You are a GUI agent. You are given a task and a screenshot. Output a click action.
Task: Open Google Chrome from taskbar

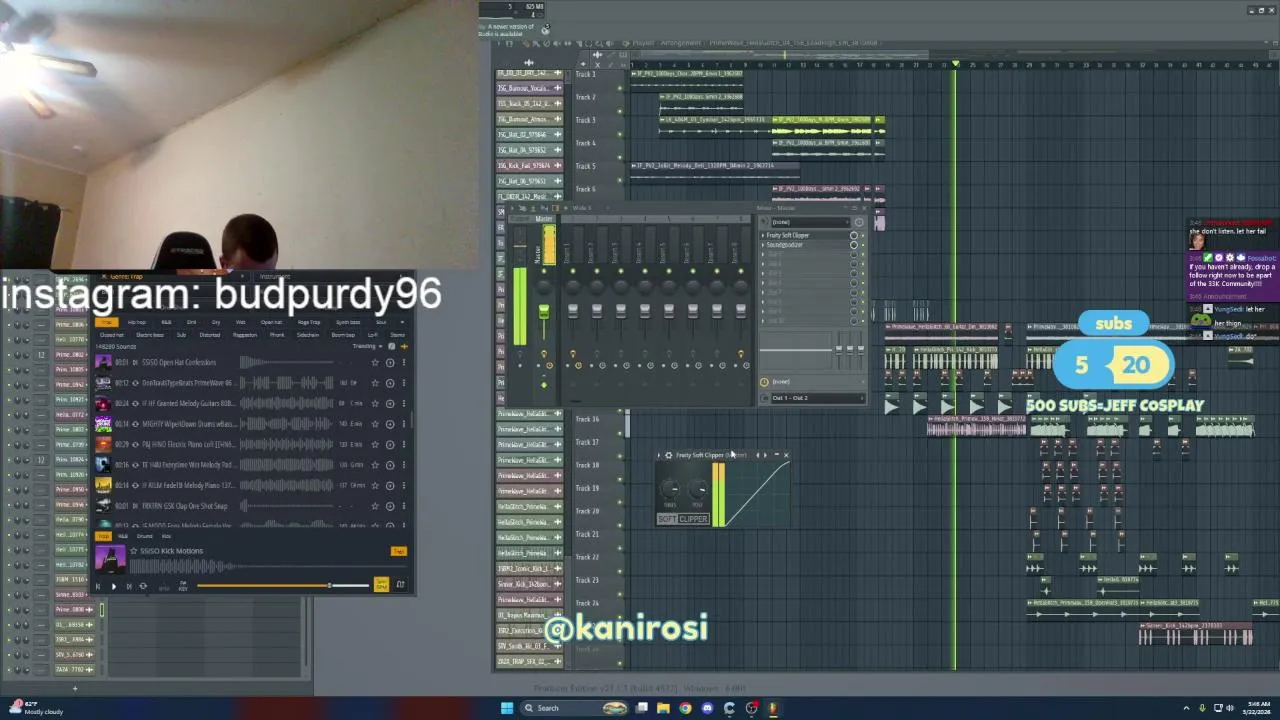(x=685, y=708)
